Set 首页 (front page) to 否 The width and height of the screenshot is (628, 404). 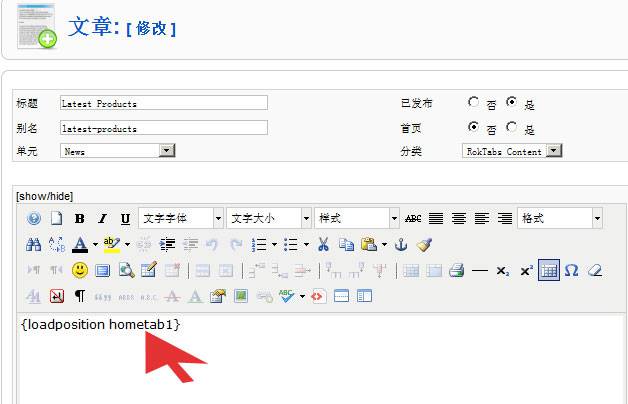point(473,127)
